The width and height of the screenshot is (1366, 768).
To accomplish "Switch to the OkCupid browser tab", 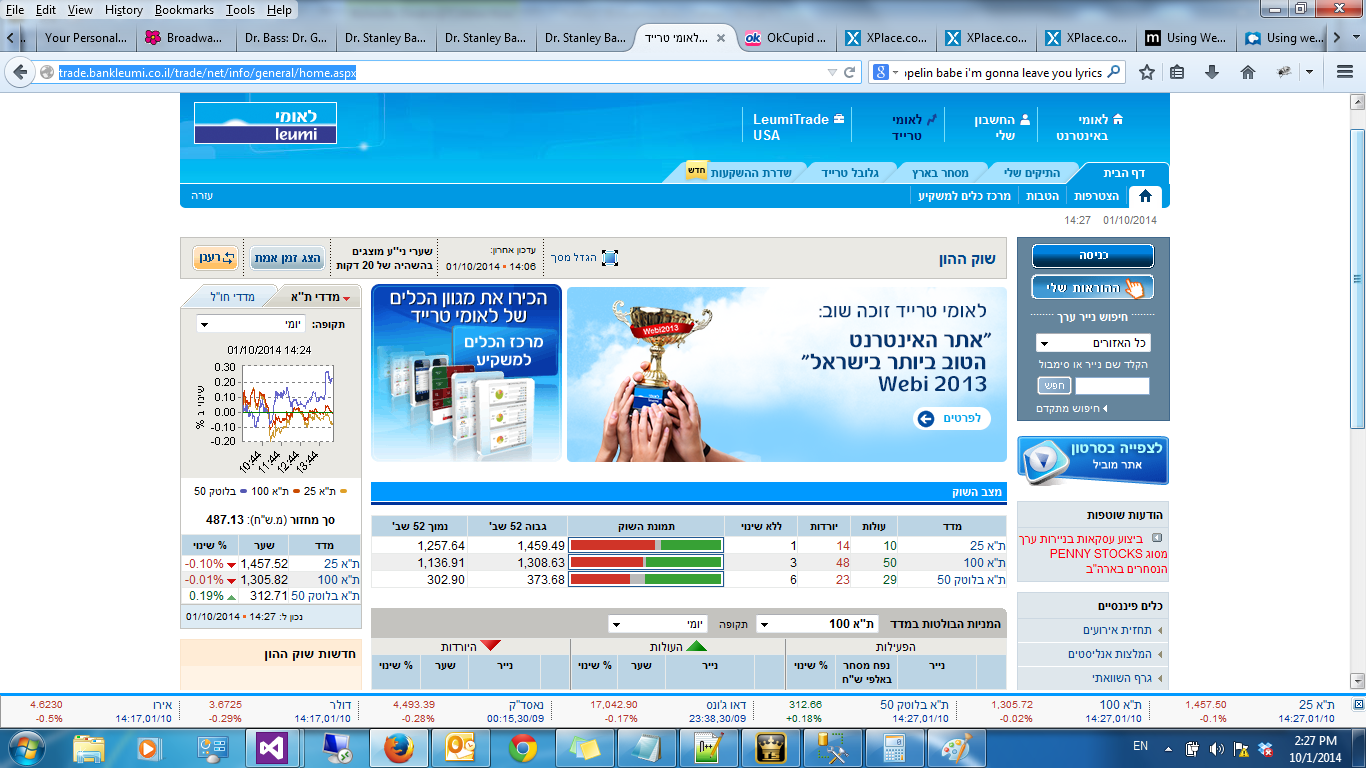I will (x=786, y=38).
